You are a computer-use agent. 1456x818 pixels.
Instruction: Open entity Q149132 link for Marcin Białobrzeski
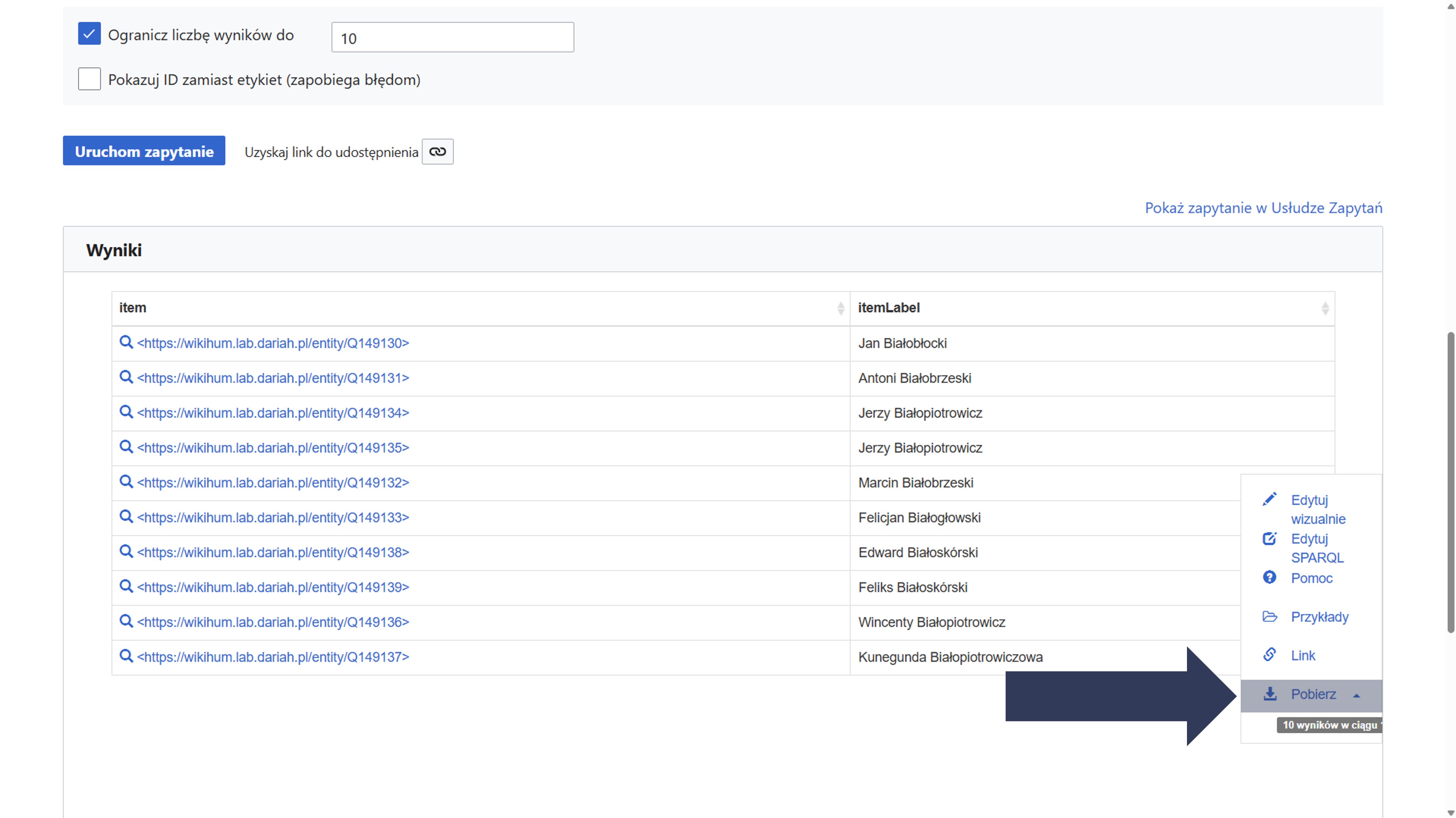[x=273, y=483]
